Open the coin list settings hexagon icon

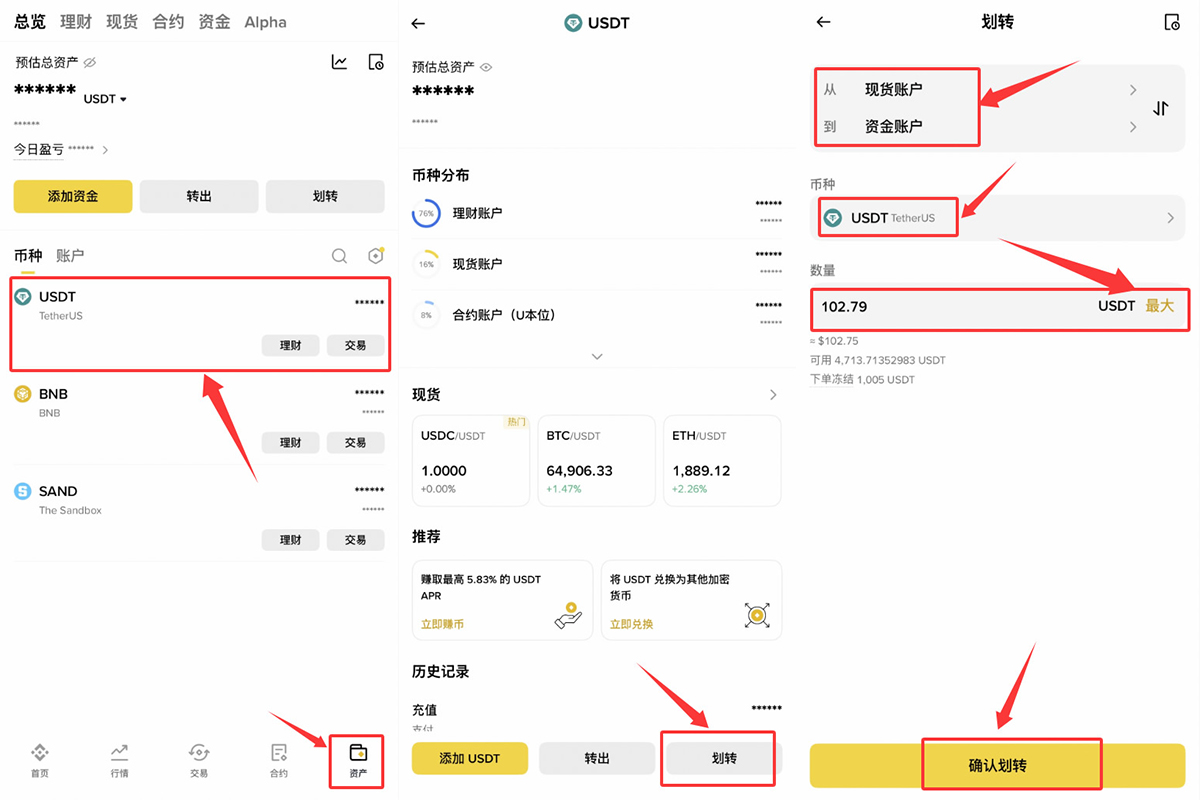376,256
